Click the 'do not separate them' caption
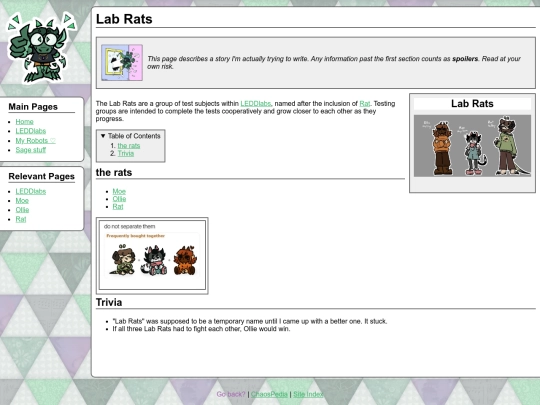Screen dimensions: 540x405 tap(129, 226)
